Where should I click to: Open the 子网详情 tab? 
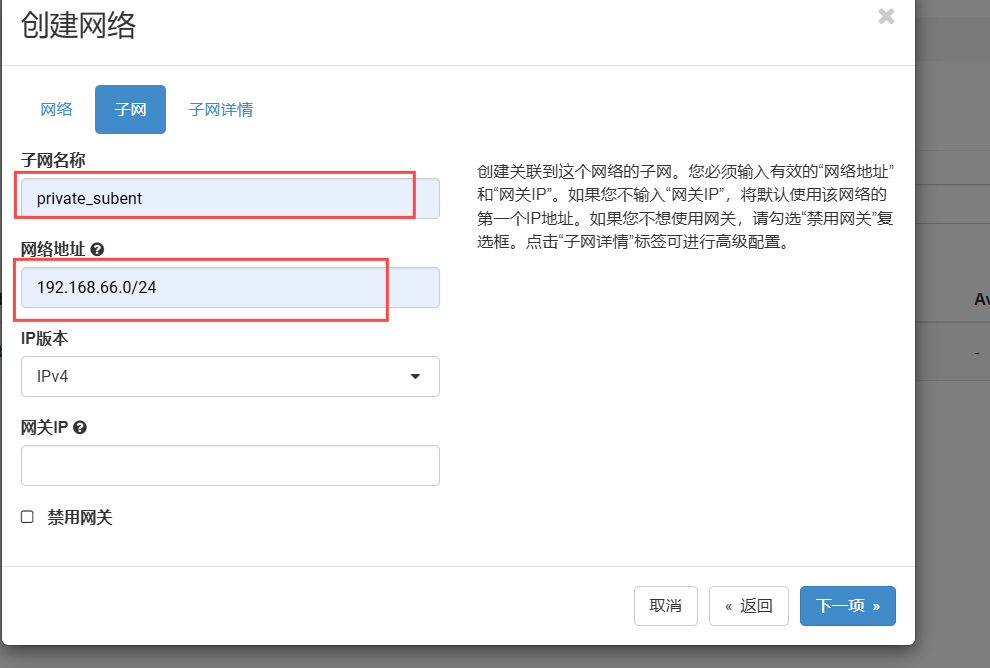click(220, 110)
